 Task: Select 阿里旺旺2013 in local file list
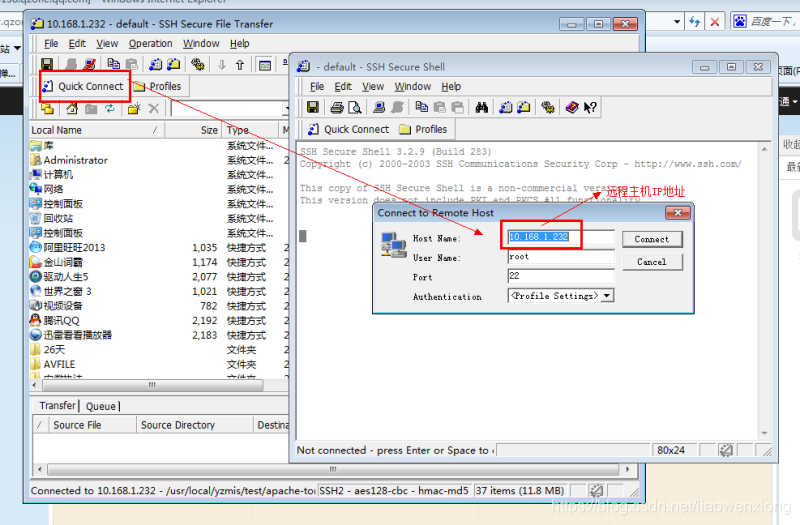74,248
